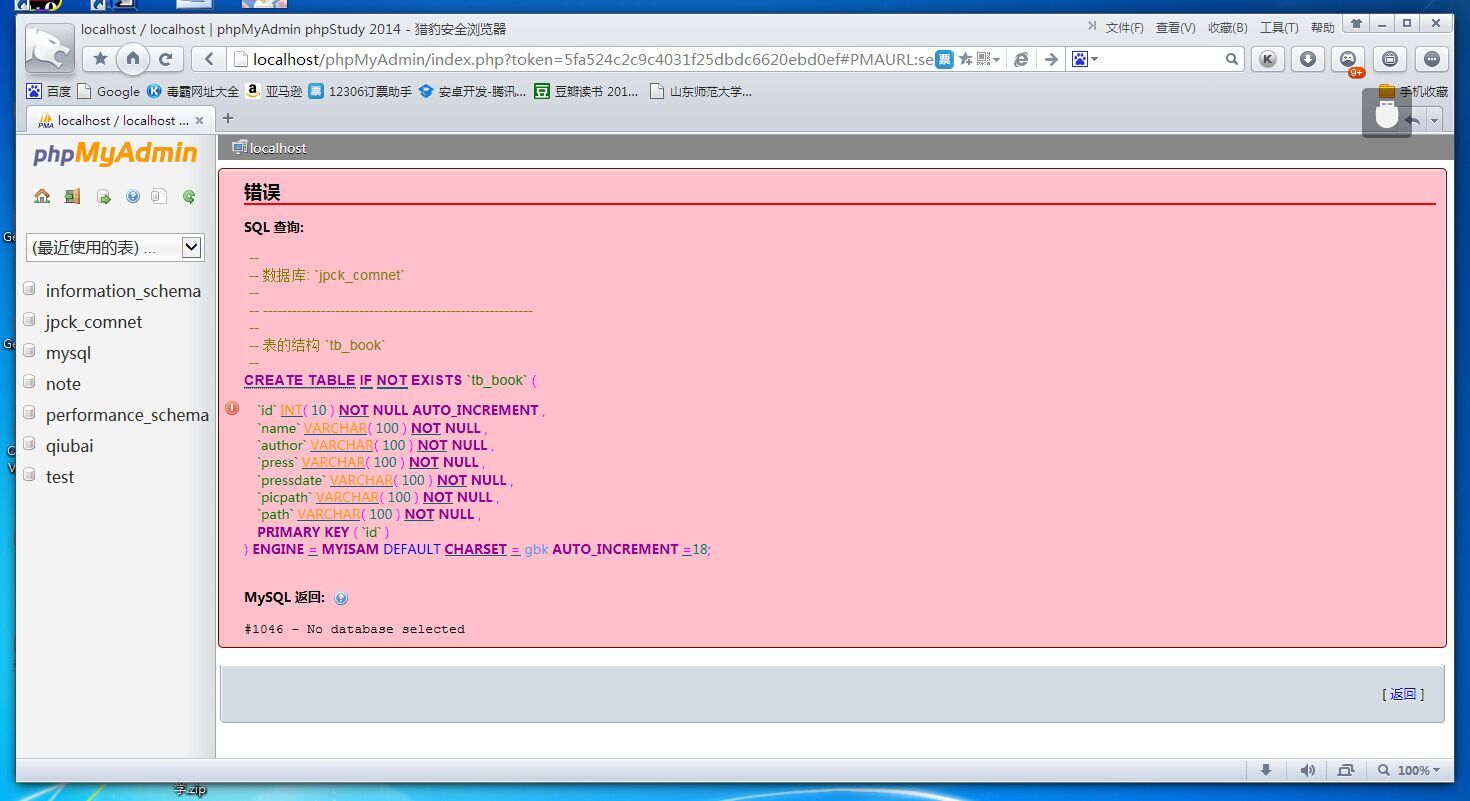
Task: Open the 毒霸网址大全 bookmark
Action: tap(194, 91)
